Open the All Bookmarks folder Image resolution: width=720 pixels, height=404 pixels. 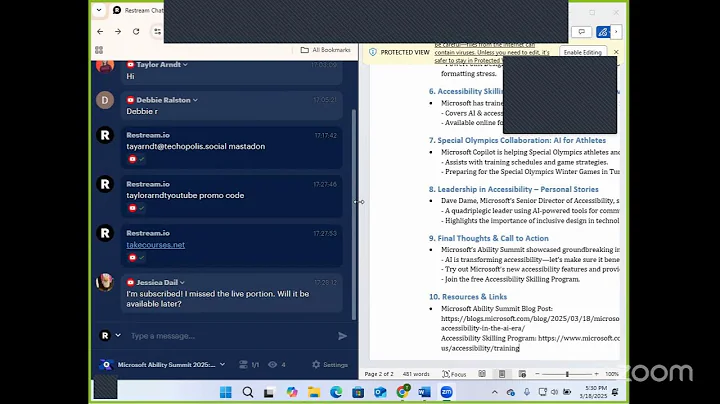click(326, 50)
